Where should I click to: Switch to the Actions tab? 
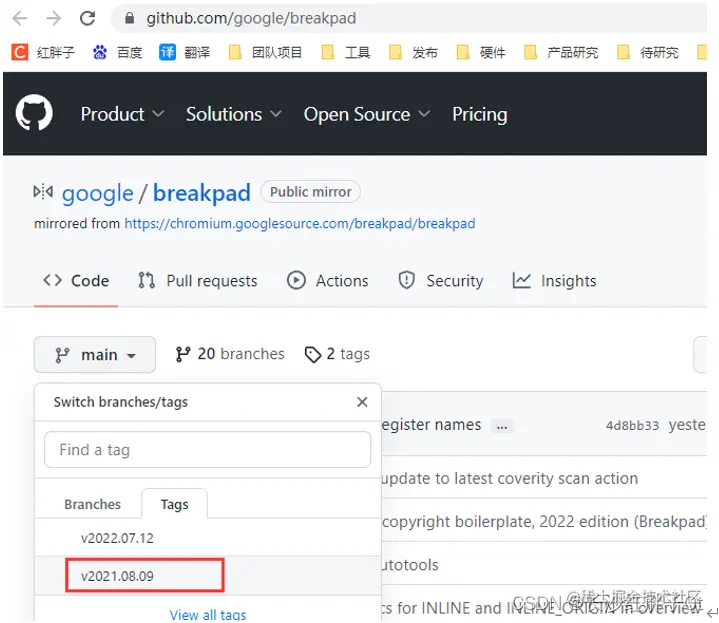point(327,281)
